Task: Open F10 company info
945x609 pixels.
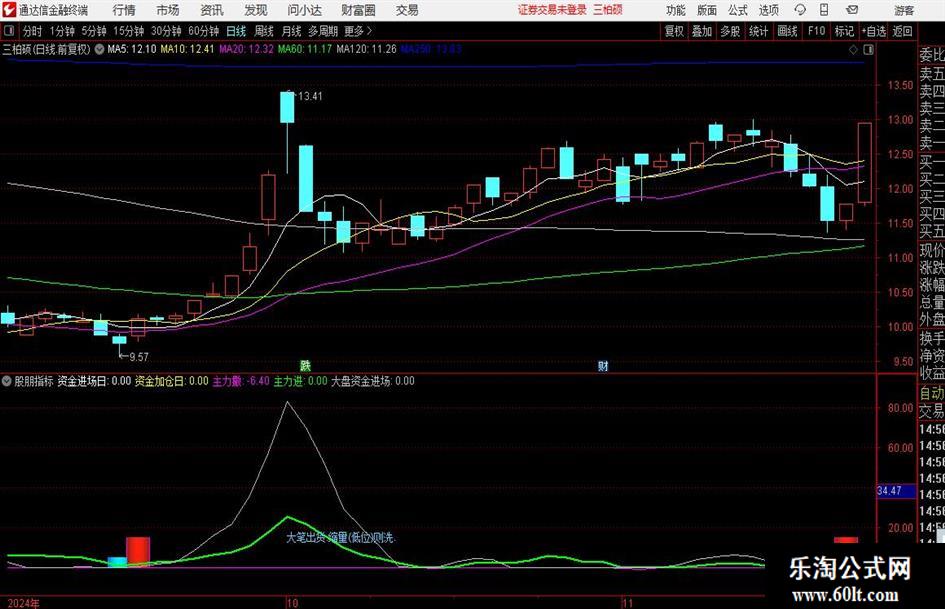Action: click(816, 31)
